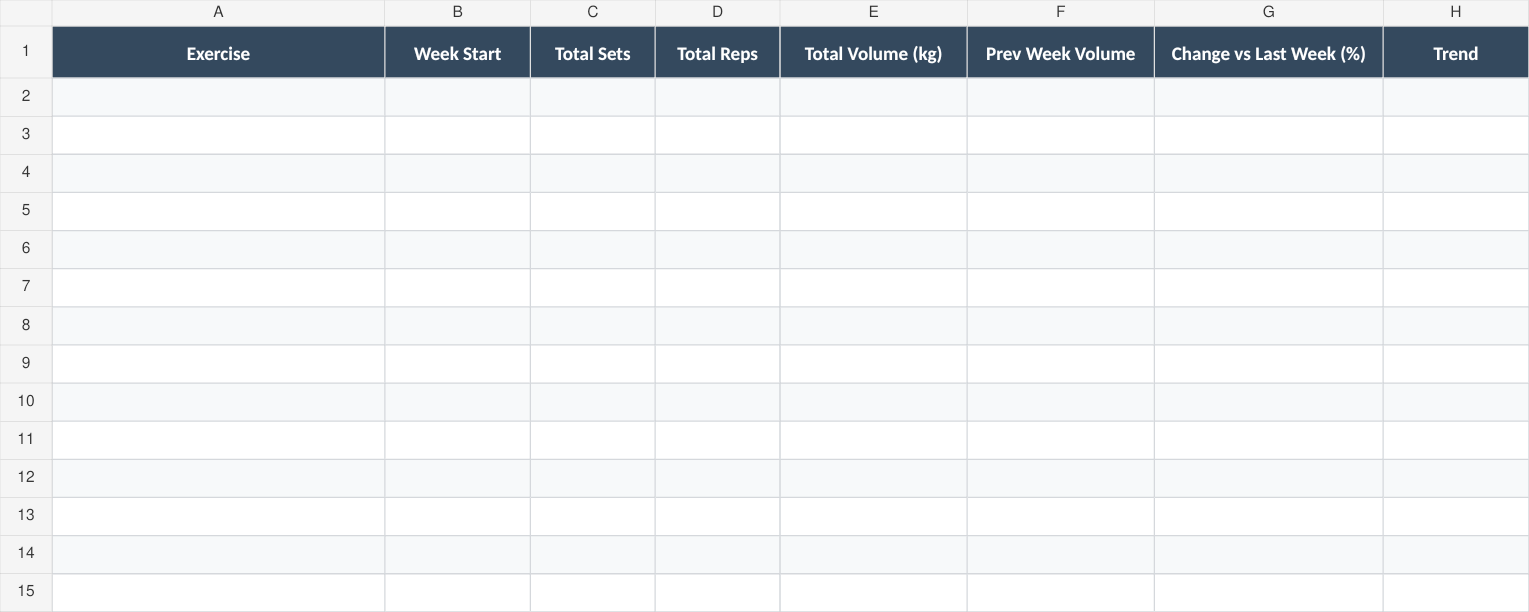
Task: Select row 2 header
Action: [26, 97]
